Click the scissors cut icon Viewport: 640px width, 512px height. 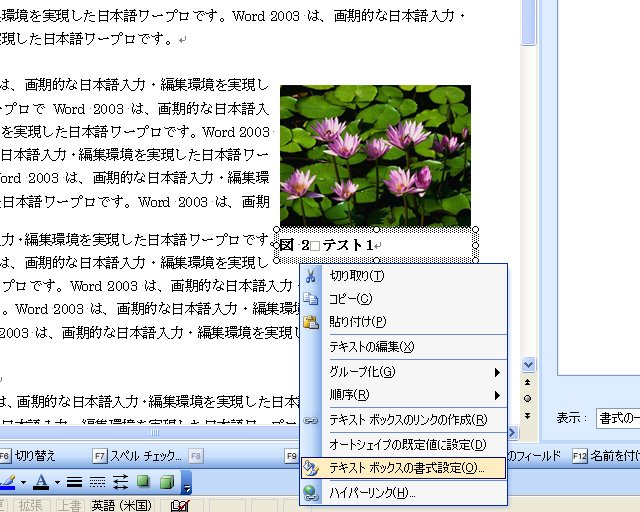[x=311, y=276]
